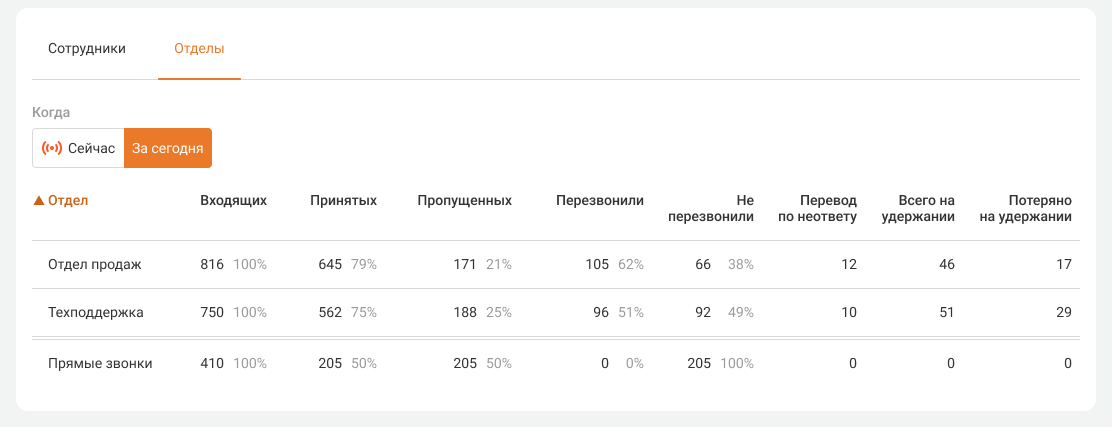
Task: Click the 816 incoming calls value
Action: pos(212,265)
